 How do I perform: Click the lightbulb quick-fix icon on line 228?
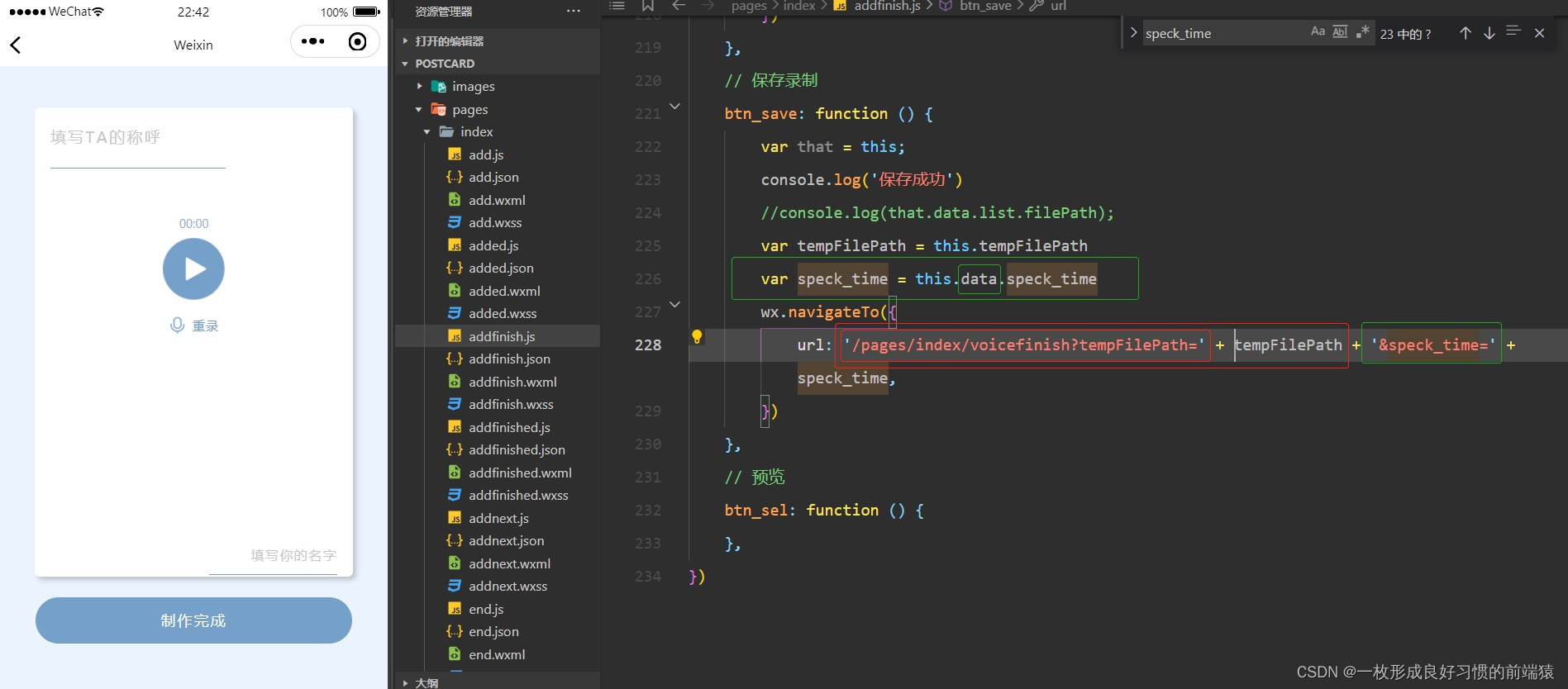point(697,337)
